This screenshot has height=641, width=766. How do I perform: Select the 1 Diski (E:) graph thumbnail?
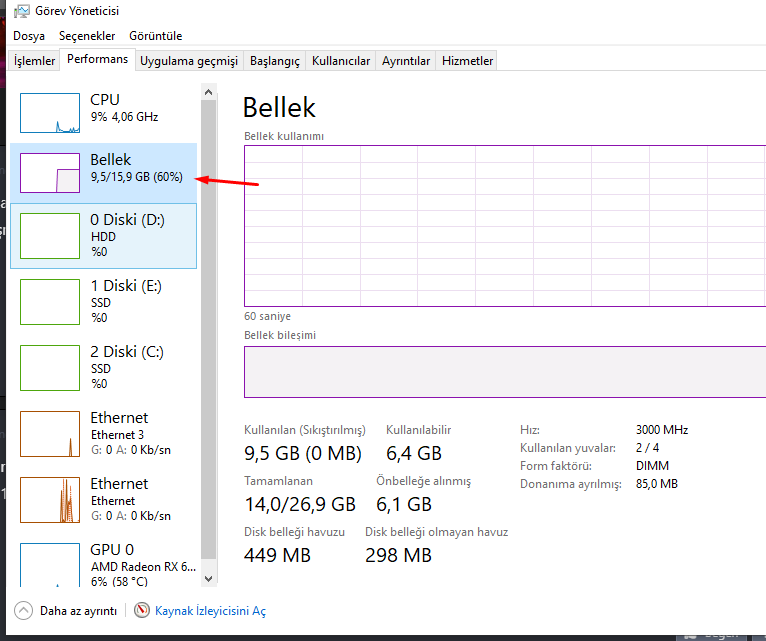50,302
